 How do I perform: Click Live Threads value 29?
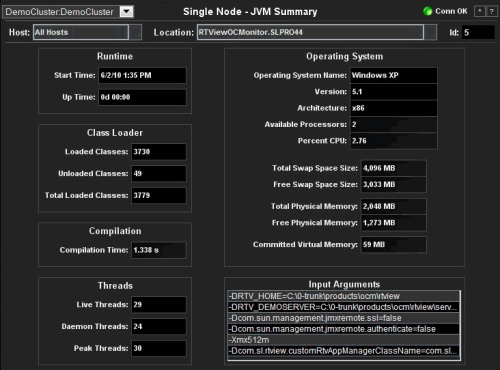tap(159, 305)
